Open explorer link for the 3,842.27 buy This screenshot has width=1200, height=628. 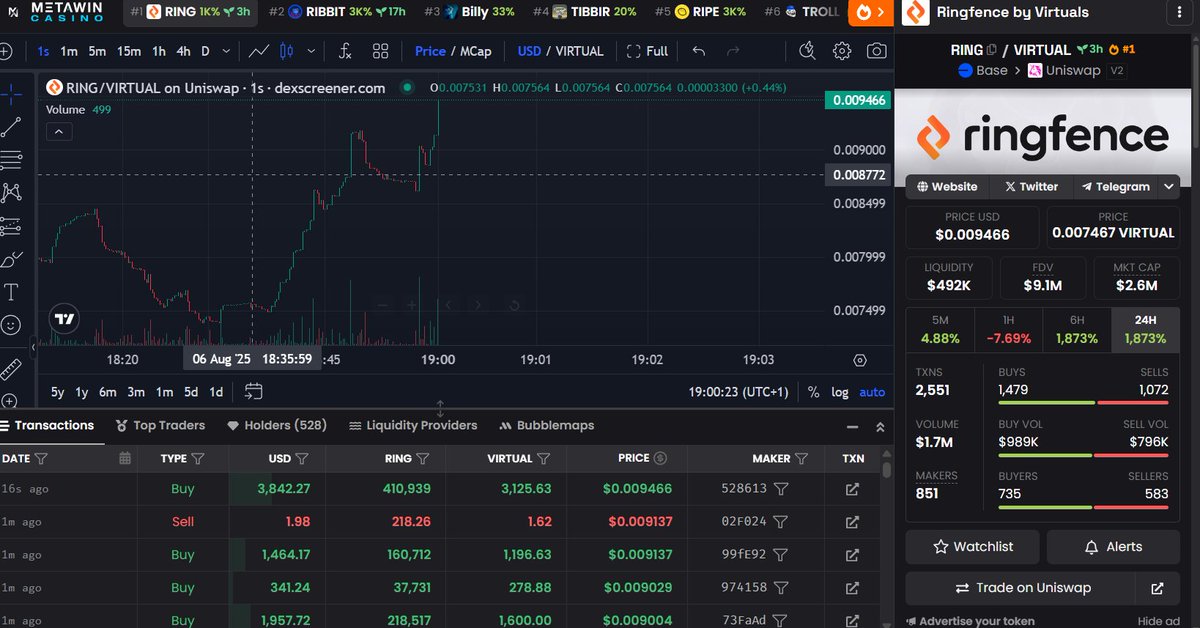click(x=852, y=489)
